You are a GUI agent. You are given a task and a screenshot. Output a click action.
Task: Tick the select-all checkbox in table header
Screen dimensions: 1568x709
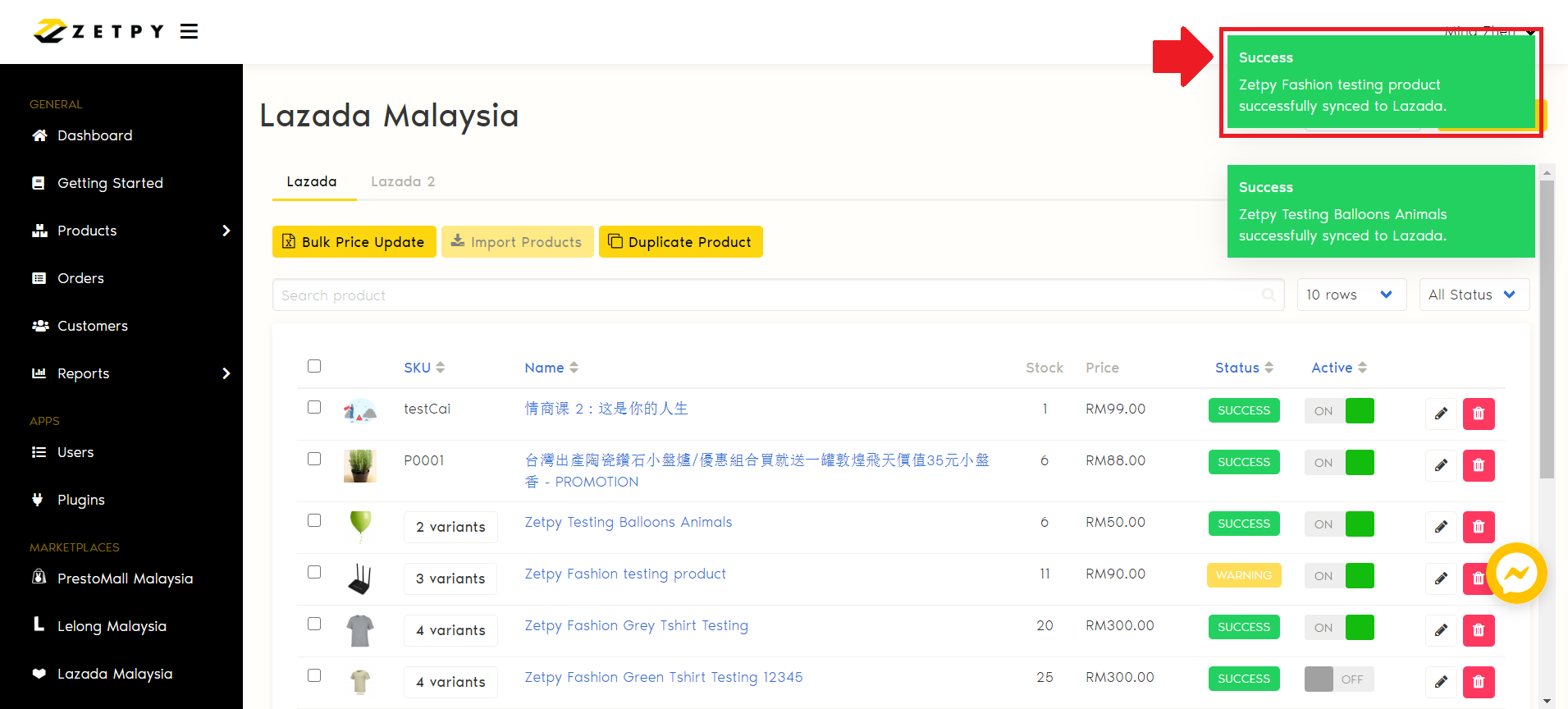click(314, 366)
